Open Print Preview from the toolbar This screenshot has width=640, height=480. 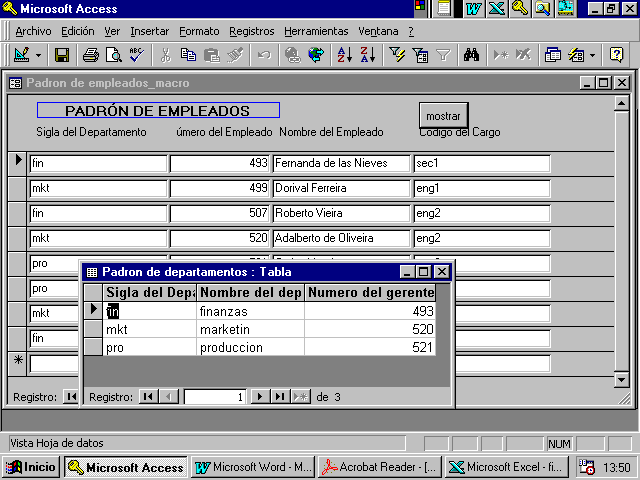pos(113,55)
